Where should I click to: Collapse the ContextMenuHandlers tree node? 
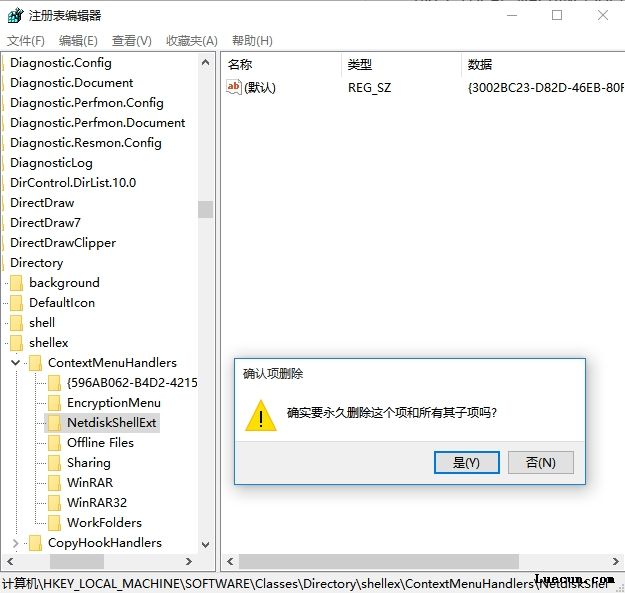(x=15, y=363)
